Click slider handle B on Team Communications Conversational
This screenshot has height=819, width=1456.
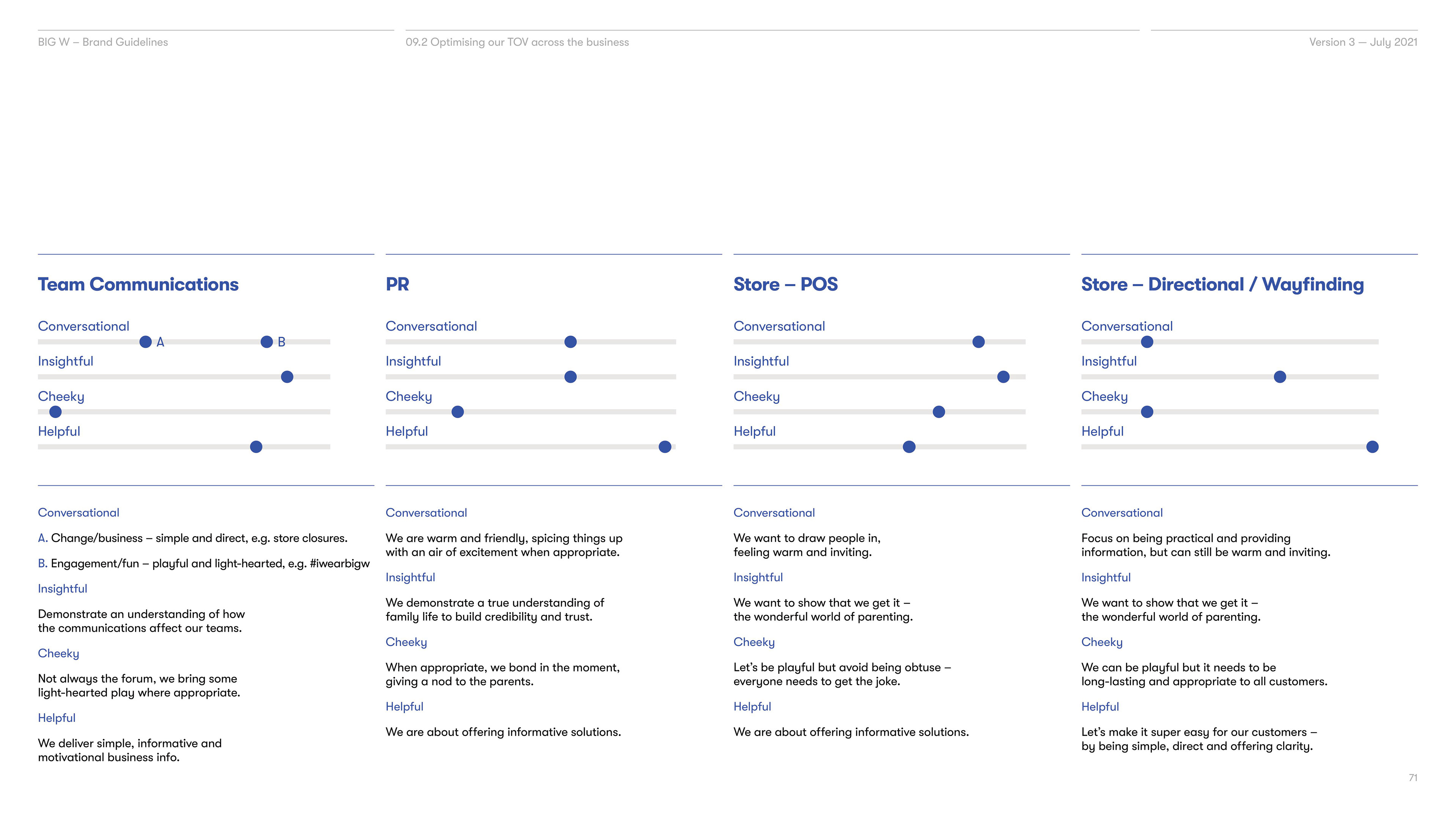click(267, 342)
